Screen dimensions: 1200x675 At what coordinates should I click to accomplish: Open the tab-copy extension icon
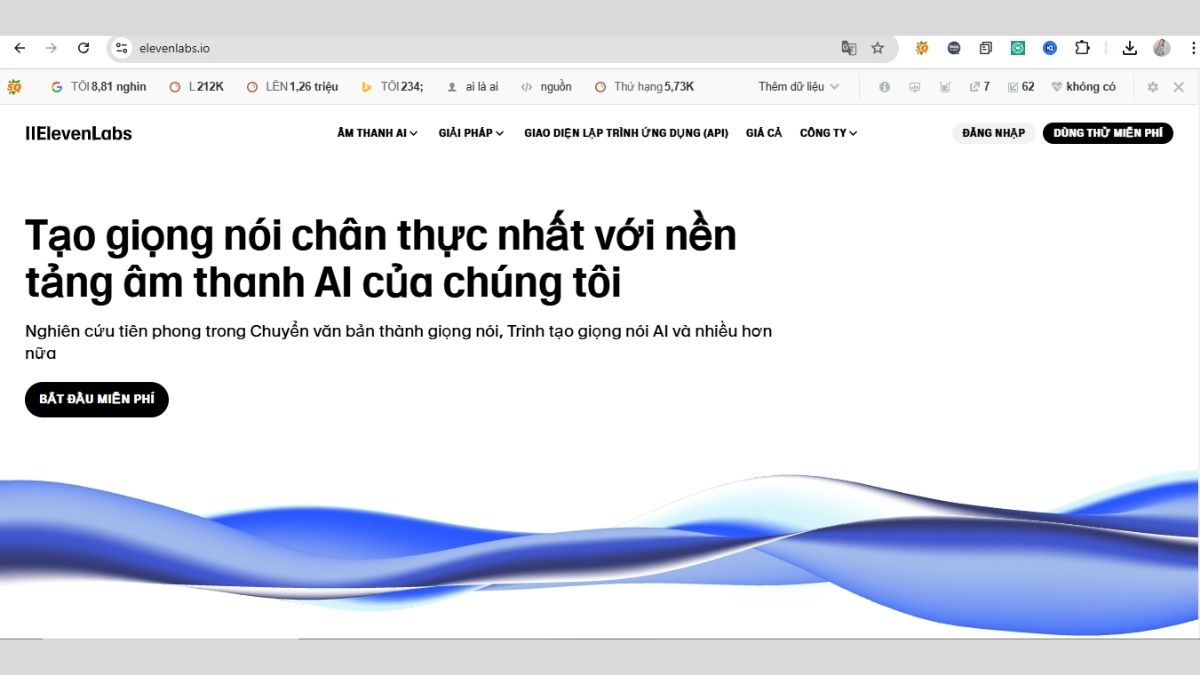click(986, 48)
